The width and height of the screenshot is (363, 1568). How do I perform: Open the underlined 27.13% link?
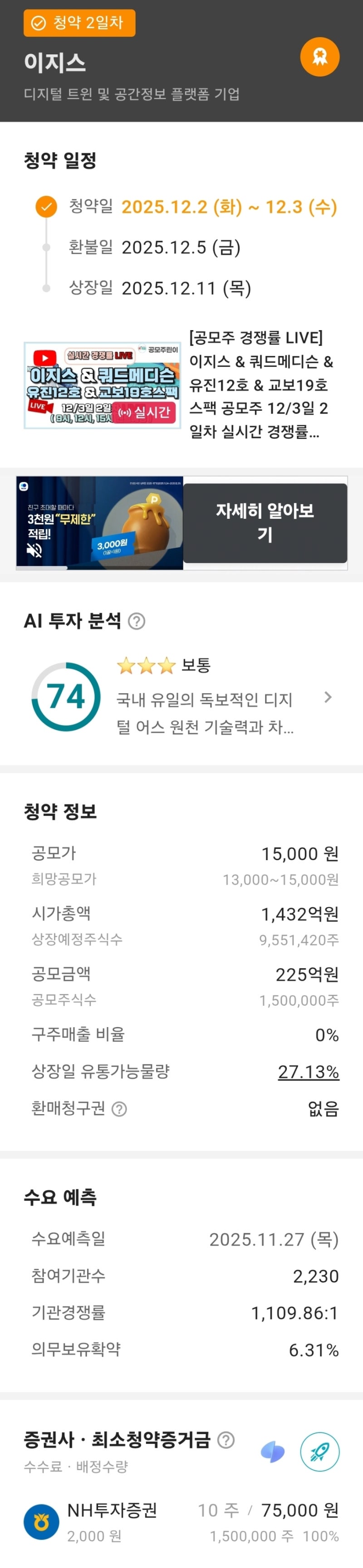(308, 1071)
